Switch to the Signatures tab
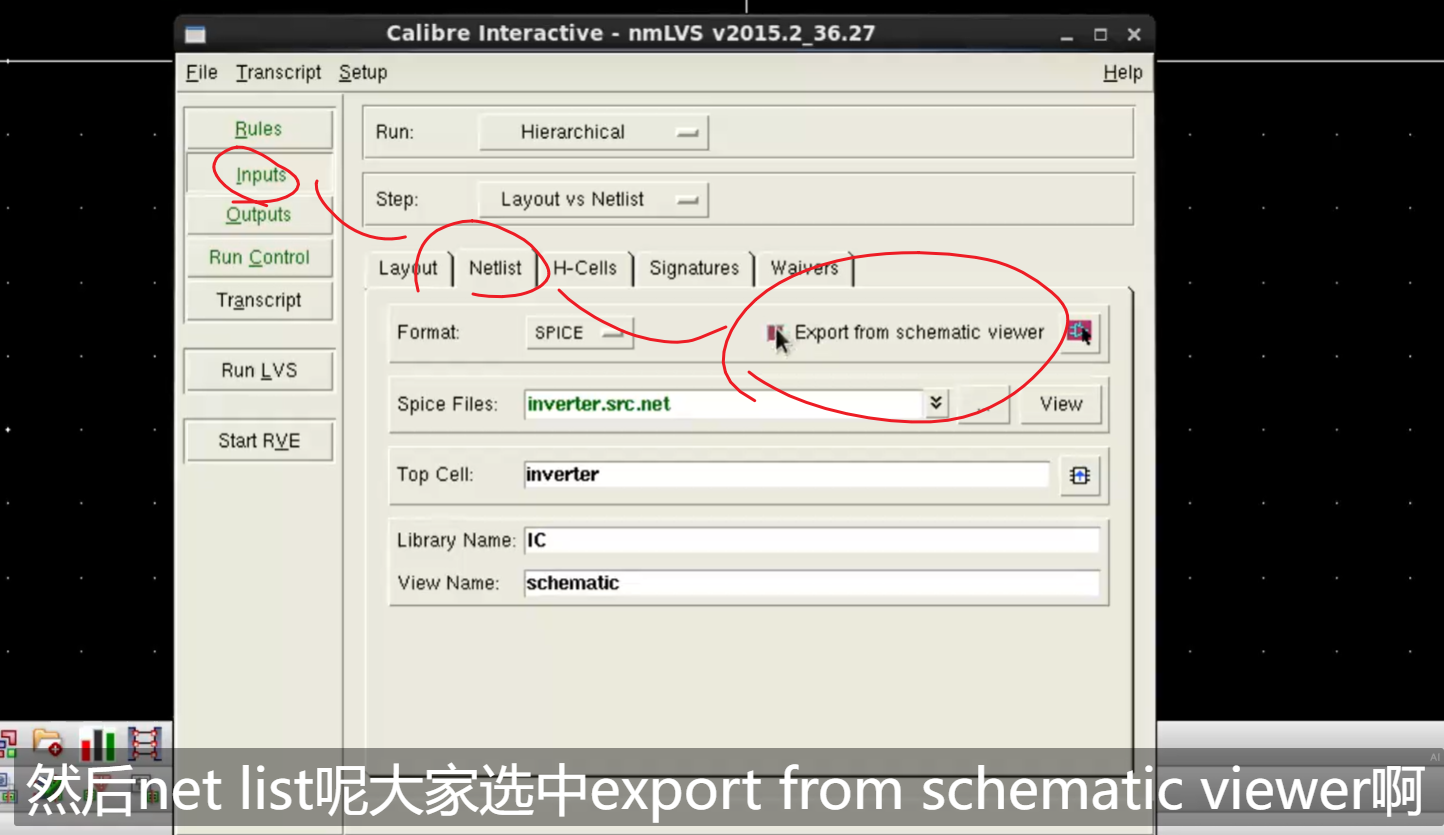The height and width of the screenshot is (835, 1444). point(694,268)
